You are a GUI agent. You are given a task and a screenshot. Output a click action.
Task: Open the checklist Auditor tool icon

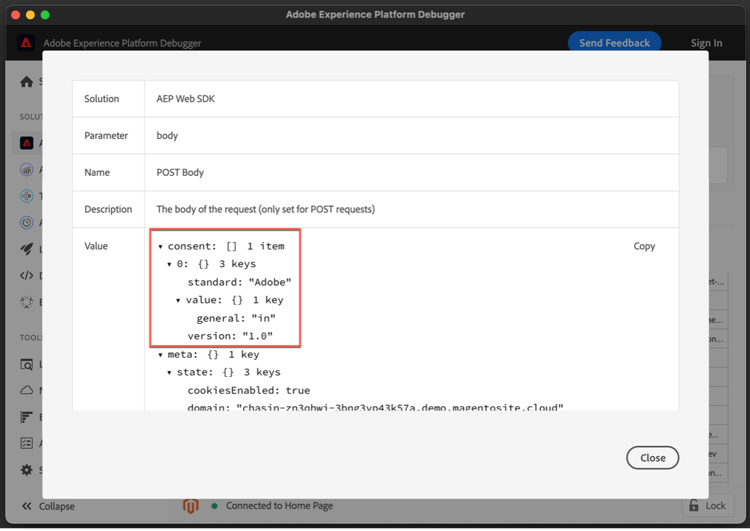point(26,443)
